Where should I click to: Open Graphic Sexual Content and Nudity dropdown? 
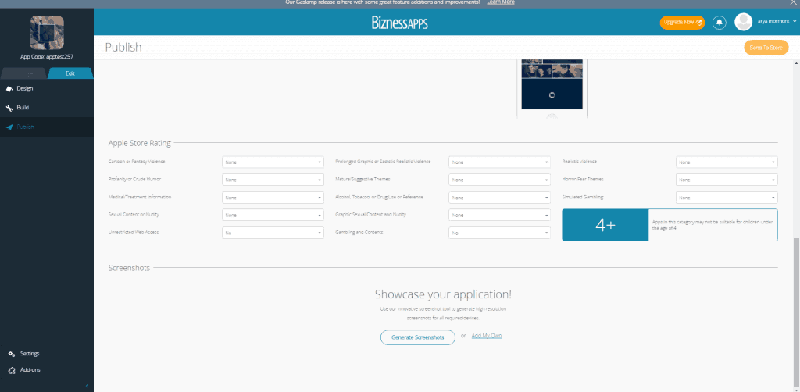[499, 215]
